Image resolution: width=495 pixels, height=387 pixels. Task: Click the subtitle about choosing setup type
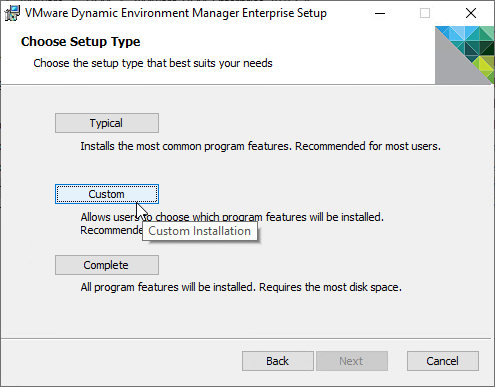click(153, 63)
